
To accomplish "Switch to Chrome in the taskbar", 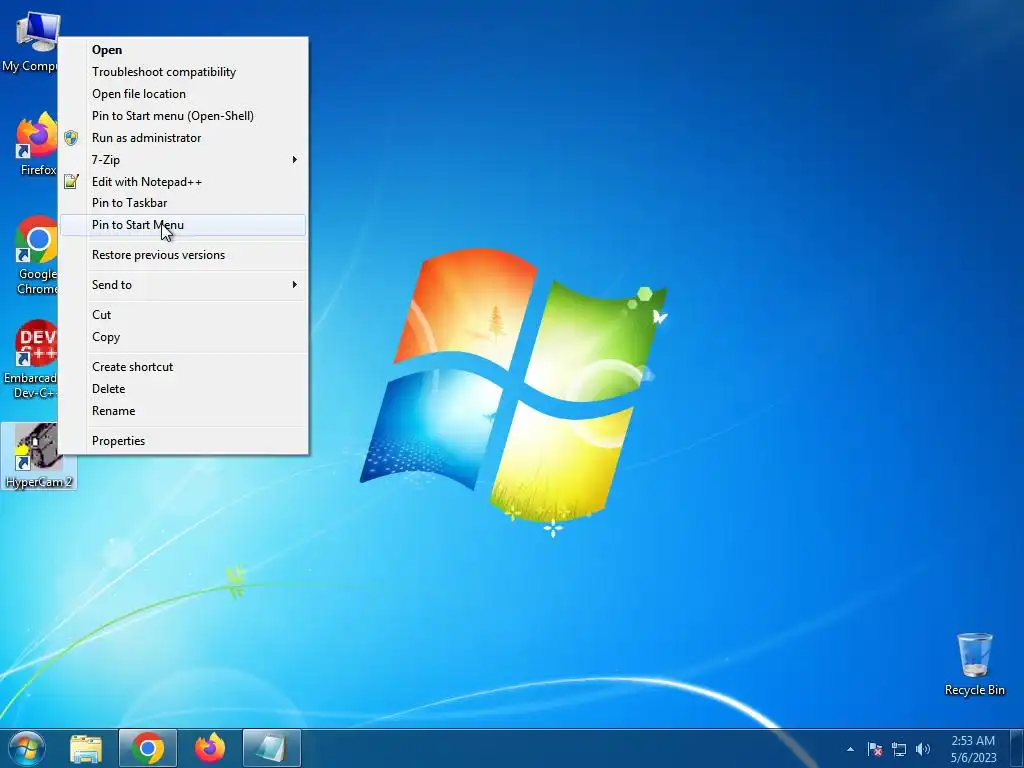I will click(x=148, y=748).
